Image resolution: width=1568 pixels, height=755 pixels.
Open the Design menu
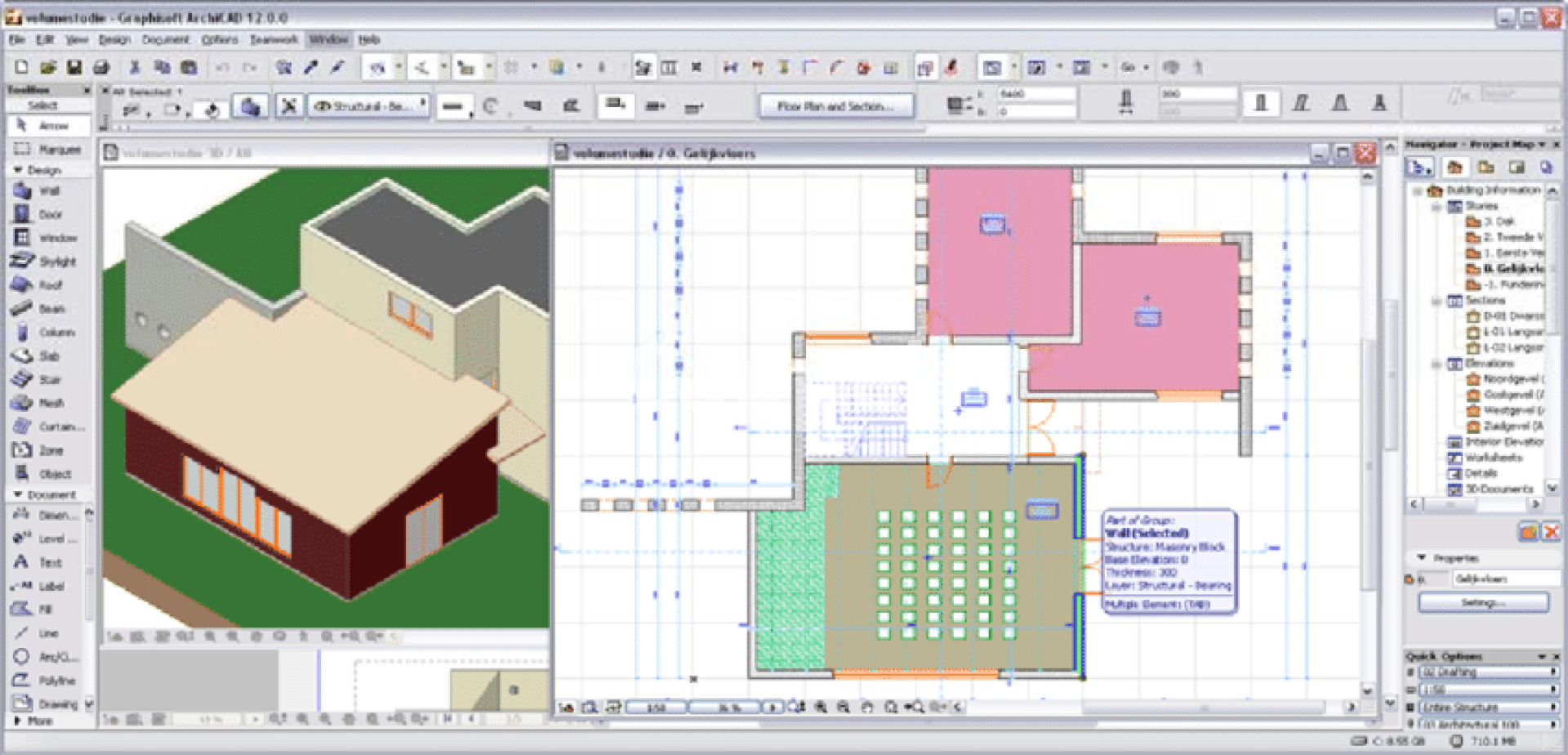coord(114,39)
